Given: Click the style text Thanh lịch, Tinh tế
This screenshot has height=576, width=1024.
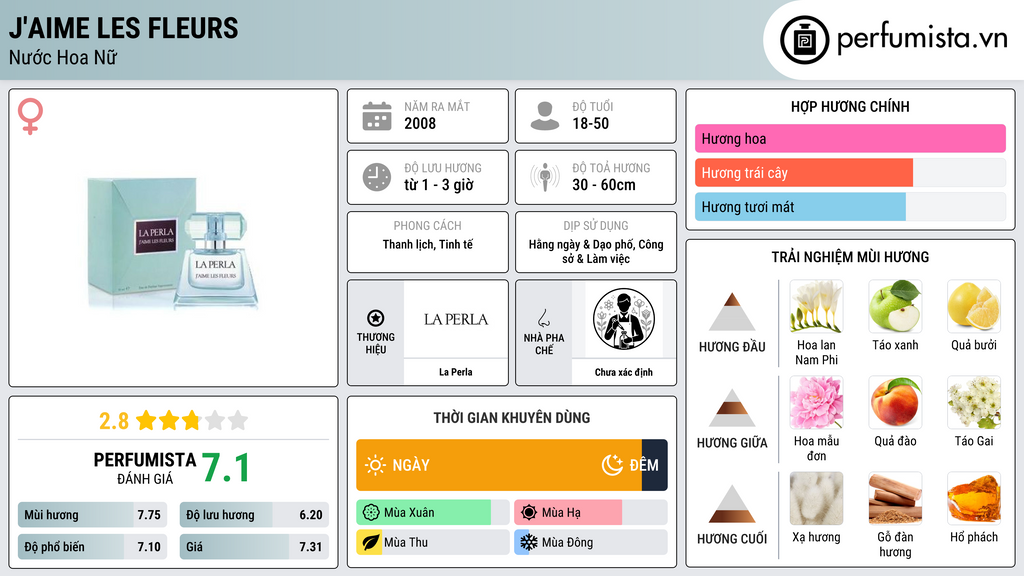Looking at the screenshot, I should click(x=428, y=244).
